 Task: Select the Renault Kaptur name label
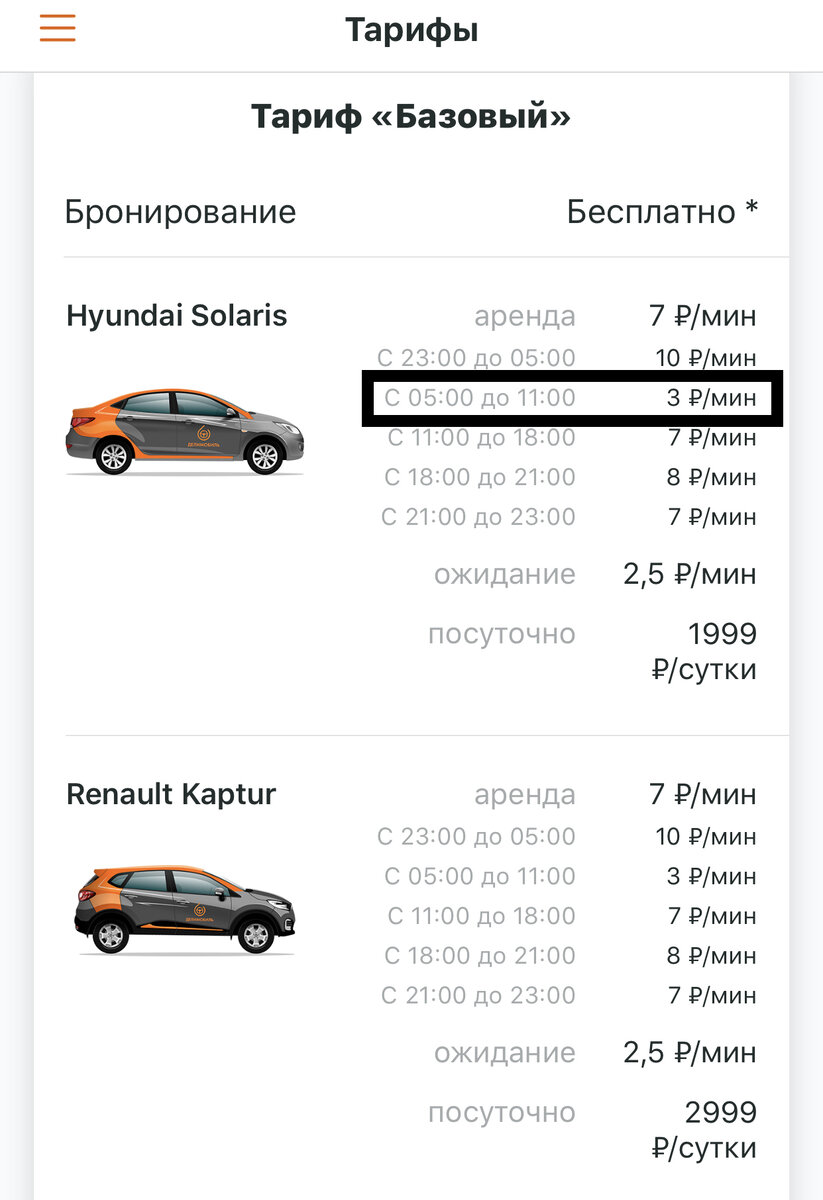click(x=170, y=794)
